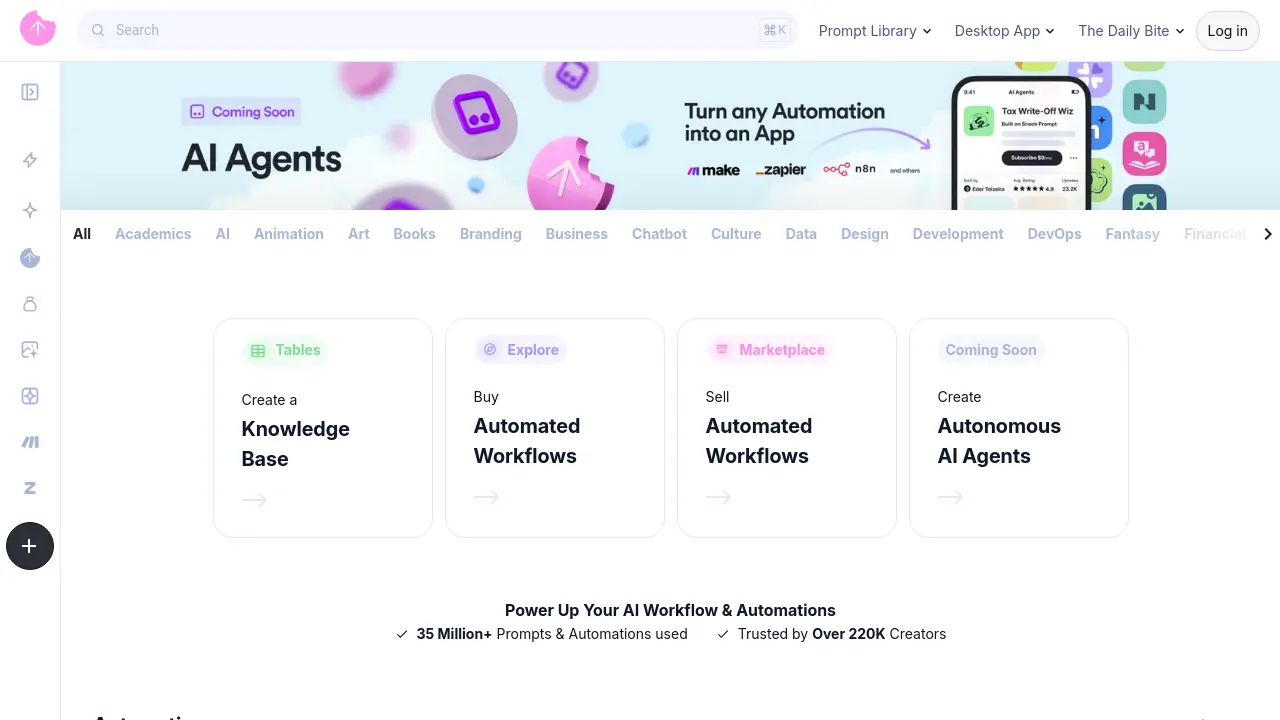Click the black plus button in sidebar

coord(30,546)
